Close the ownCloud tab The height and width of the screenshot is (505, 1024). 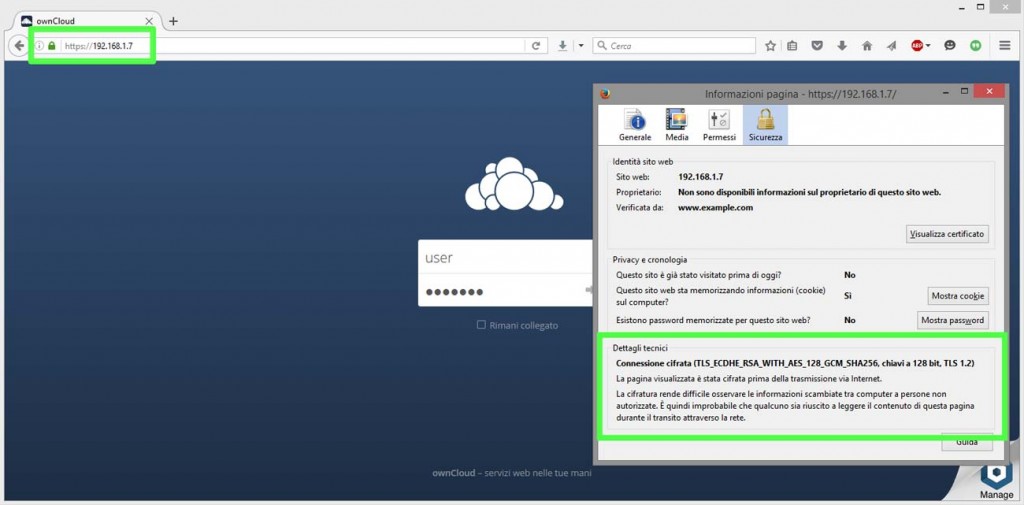(149, 21)
